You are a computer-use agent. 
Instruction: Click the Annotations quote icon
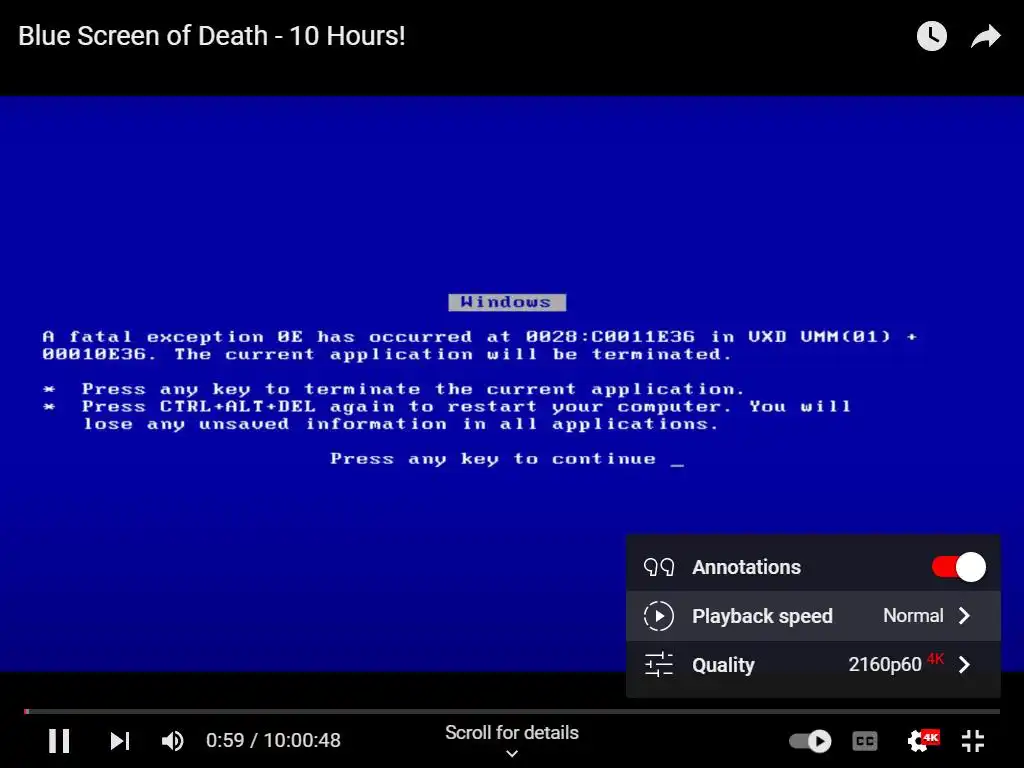(x=658, y=567)
